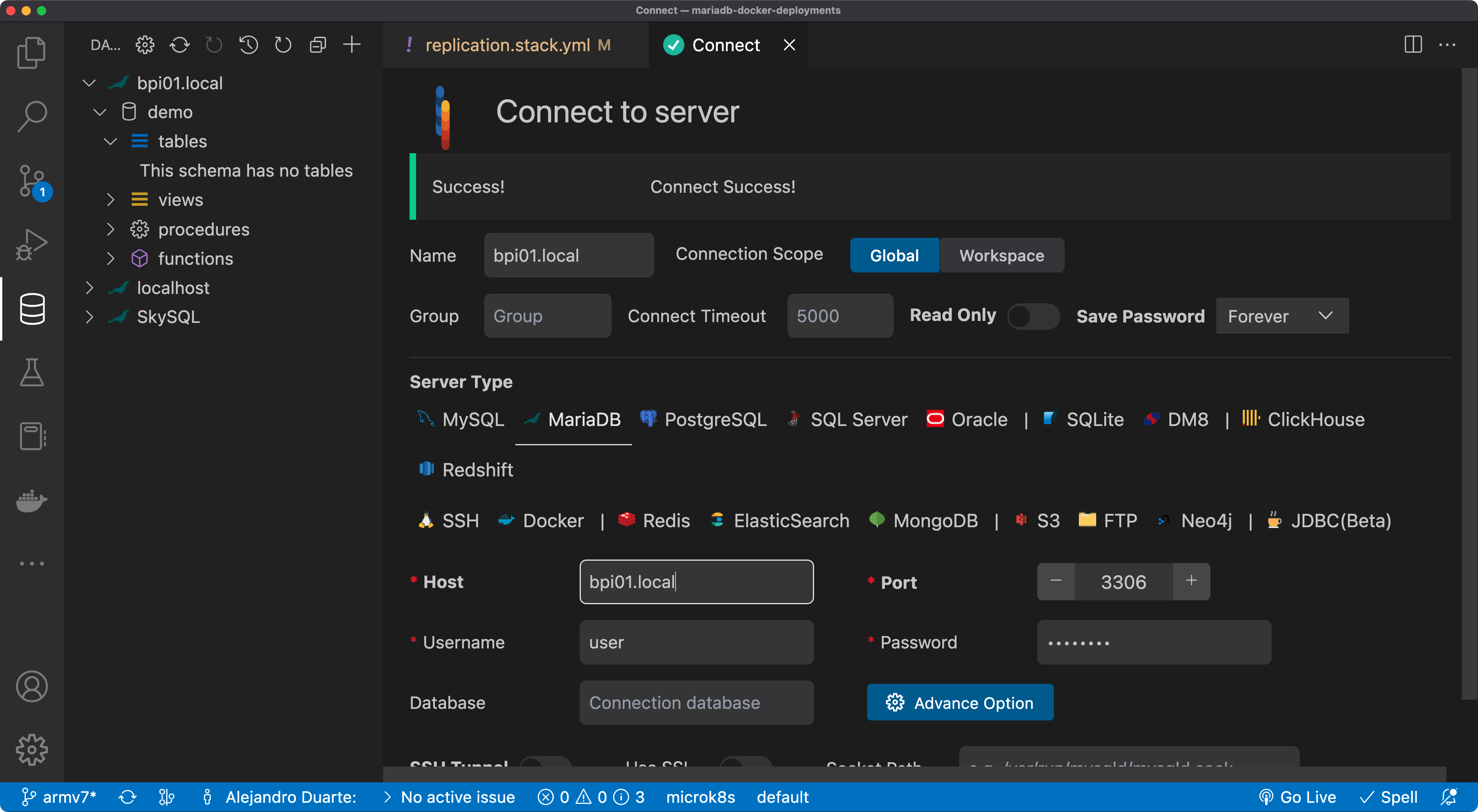Image resolution: width=1478 pixels, height=812 pixels.
Task: Switch to replication.stack.yml tab
Action: (x=507, y=45)
